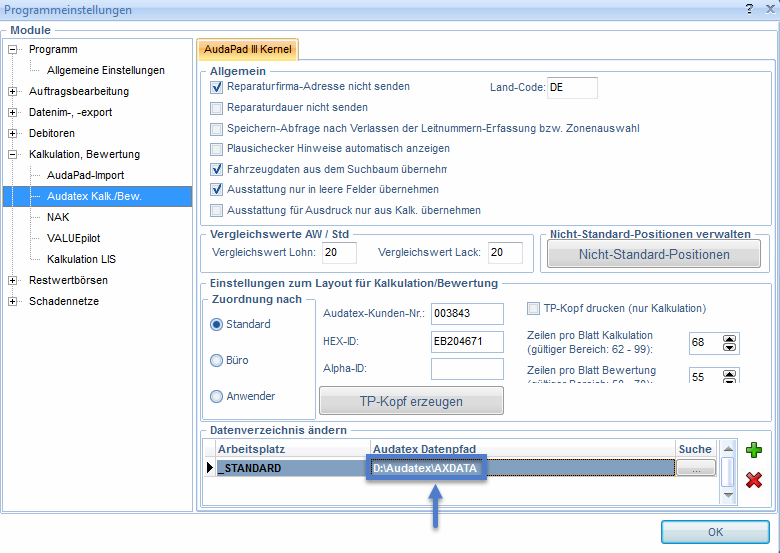The width and height of the screenshot is (780, 553).
Task: Enable Speichern-Abfrage nach Verlassen checkbox
Action: [x=216, y=129]
